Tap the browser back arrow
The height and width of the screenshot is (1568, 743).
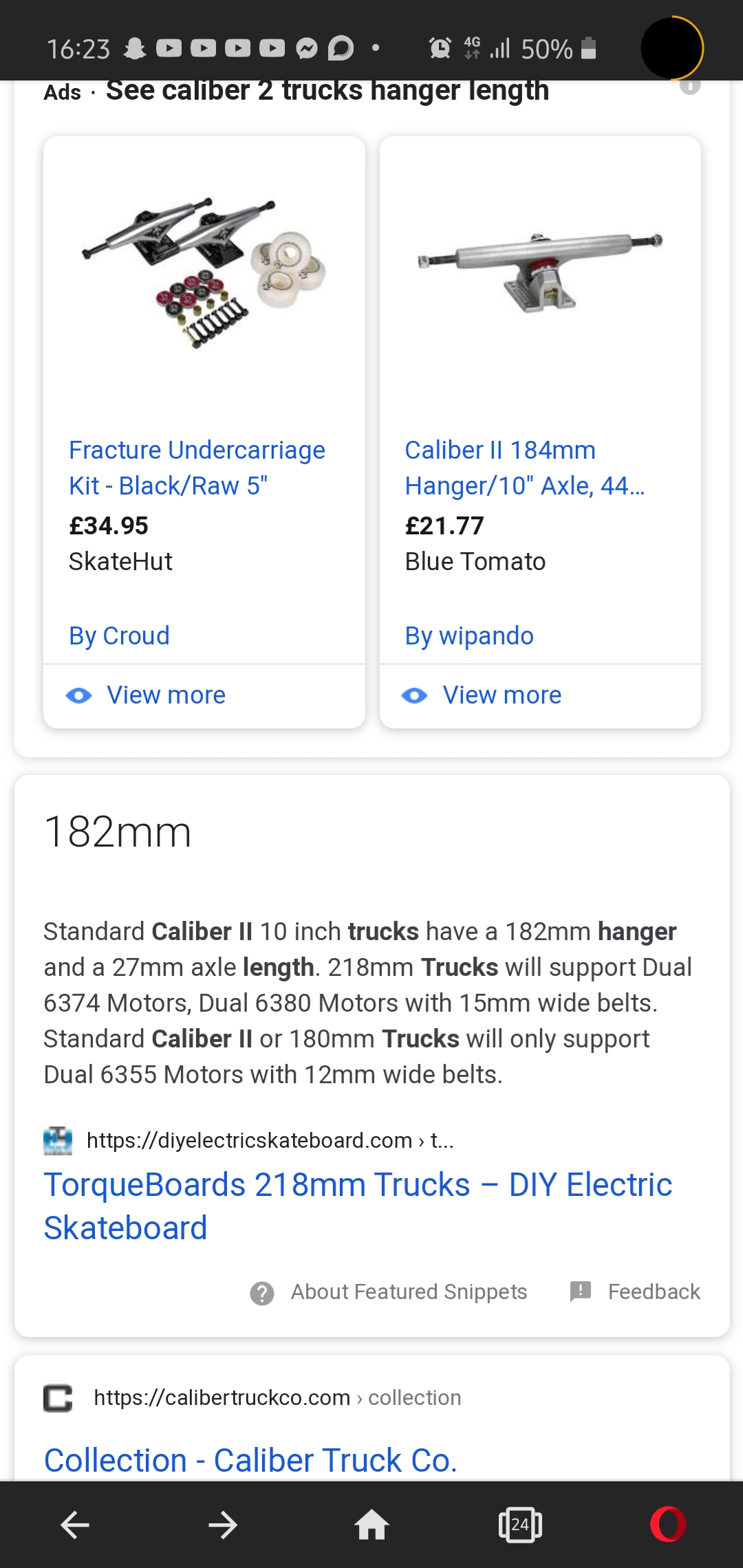coord(75,1525)
